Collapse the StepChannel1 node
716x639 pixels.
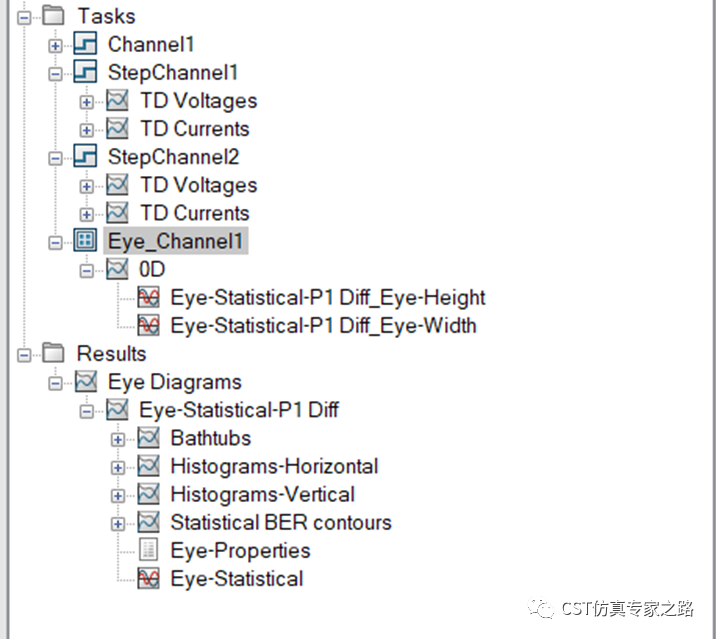tap(54, 74)
